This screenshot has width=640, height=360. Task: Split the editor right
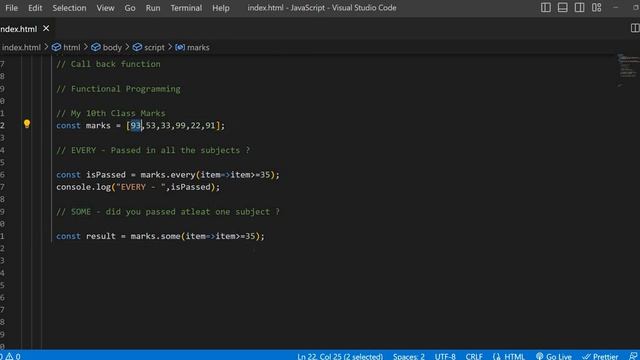click(x=635, y=28)
